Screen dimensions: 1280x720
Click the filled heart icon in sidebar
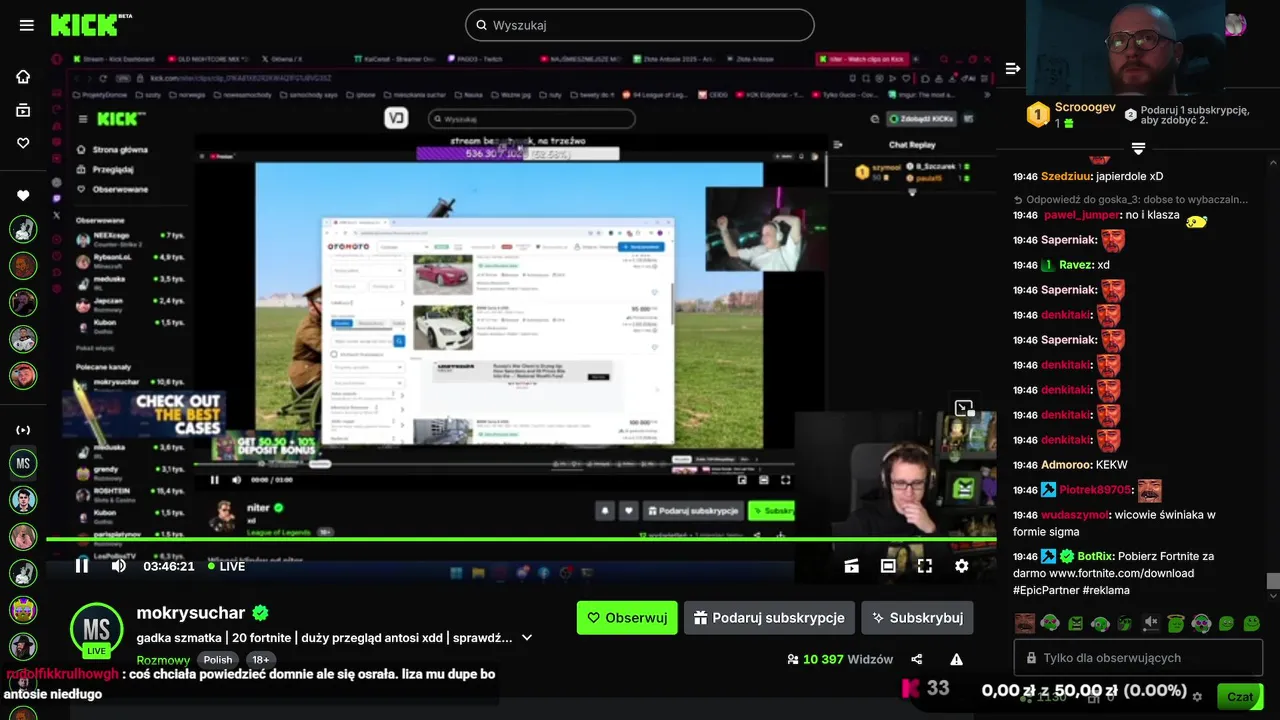[x=23, y=195]
